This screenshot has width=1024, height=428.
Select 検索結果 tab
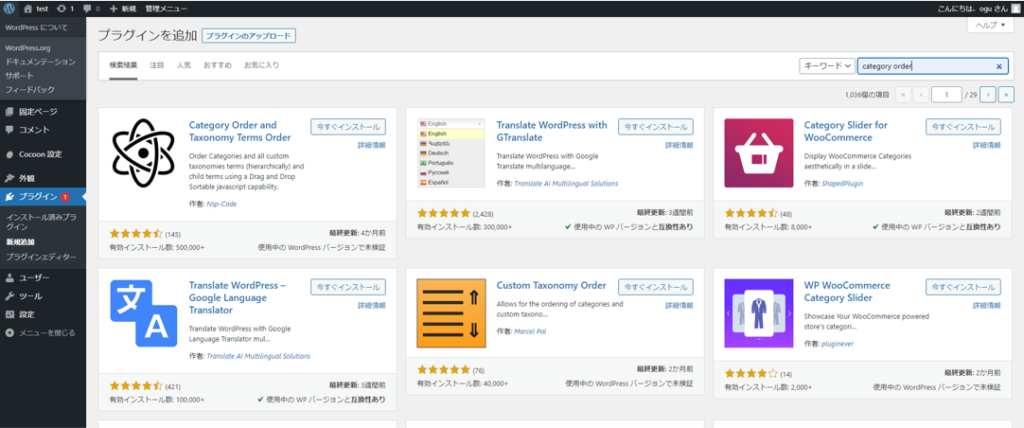(123, 65)
